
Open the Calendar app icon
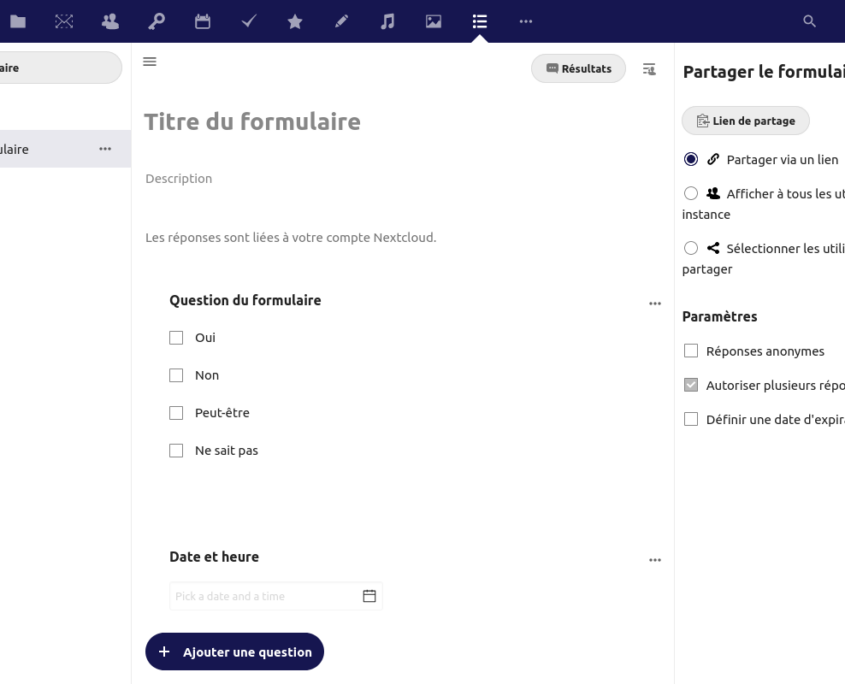pyautogui.click(x=203, y=21)
